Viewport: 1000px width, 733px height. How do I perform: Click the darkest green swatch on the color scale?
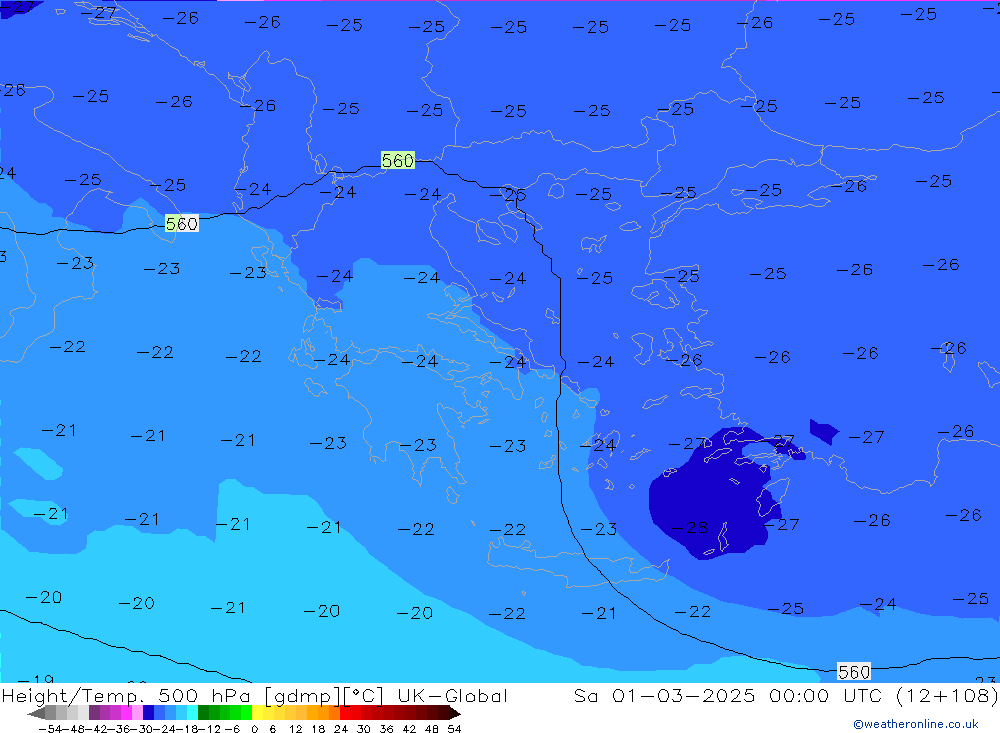coord(203,713)
